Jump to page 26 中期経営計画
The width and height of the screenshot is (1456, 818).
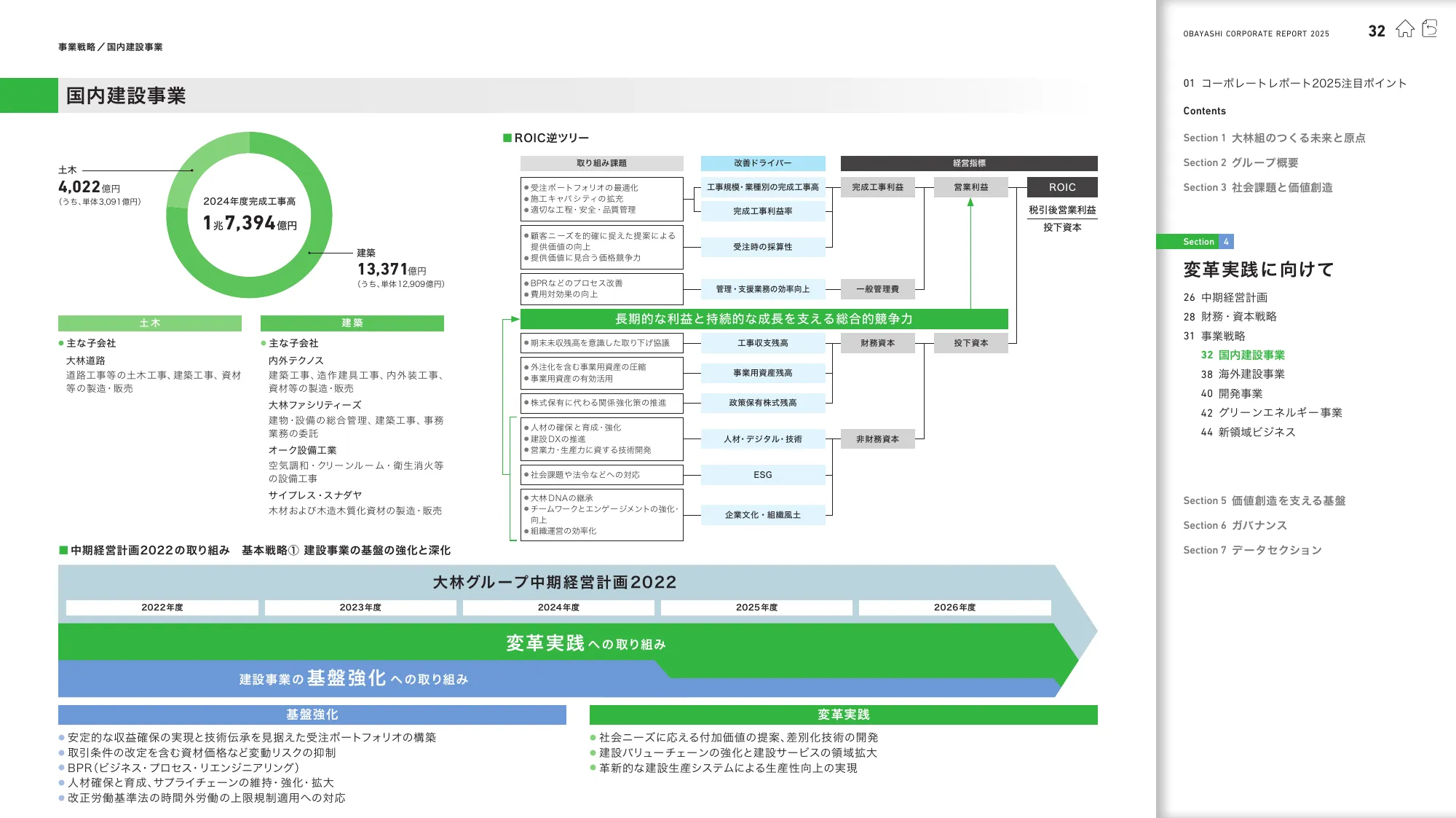pyautogui.click(x=1225, y=297)
